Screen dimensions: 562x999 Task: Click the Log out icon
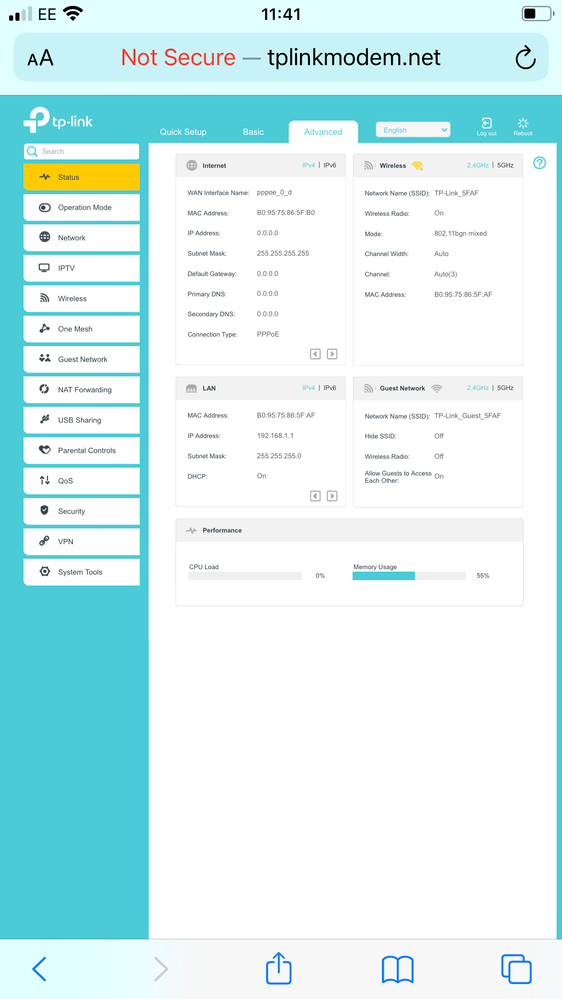pyautogui.click(x=486, y=123)
